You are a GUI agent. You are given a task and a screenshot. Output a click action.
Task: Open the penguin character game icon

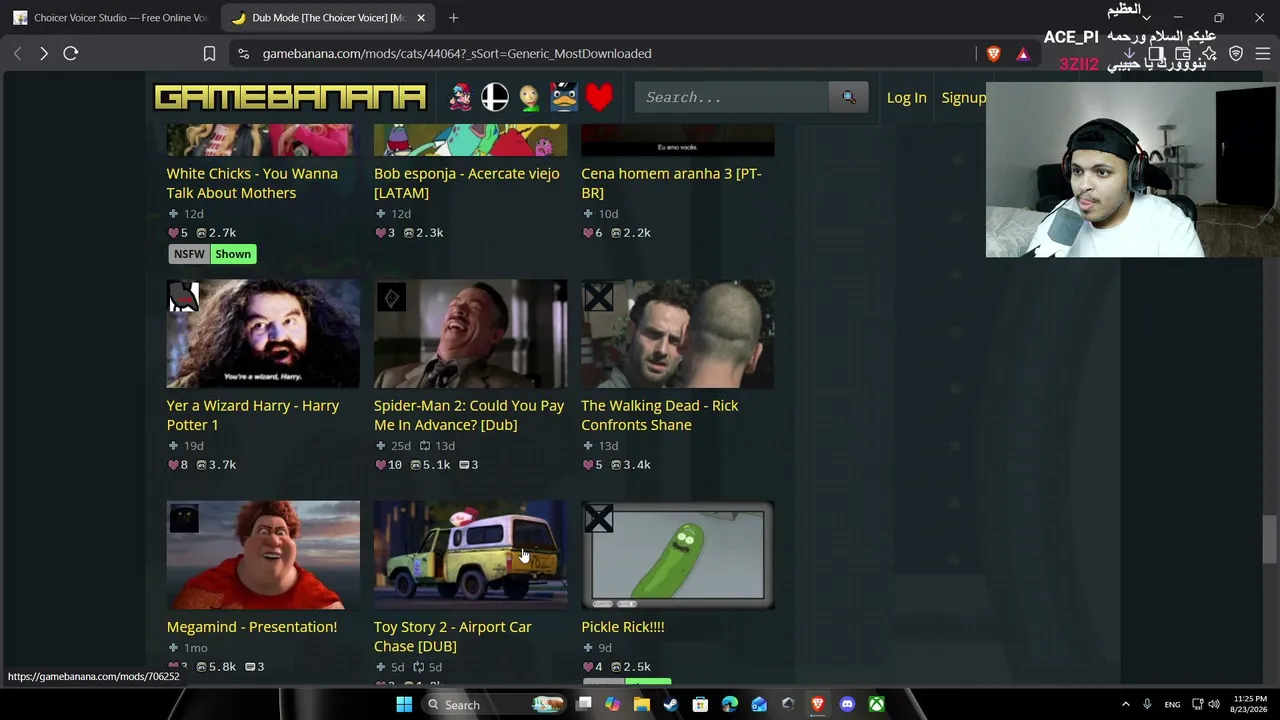tap(564, 97)
